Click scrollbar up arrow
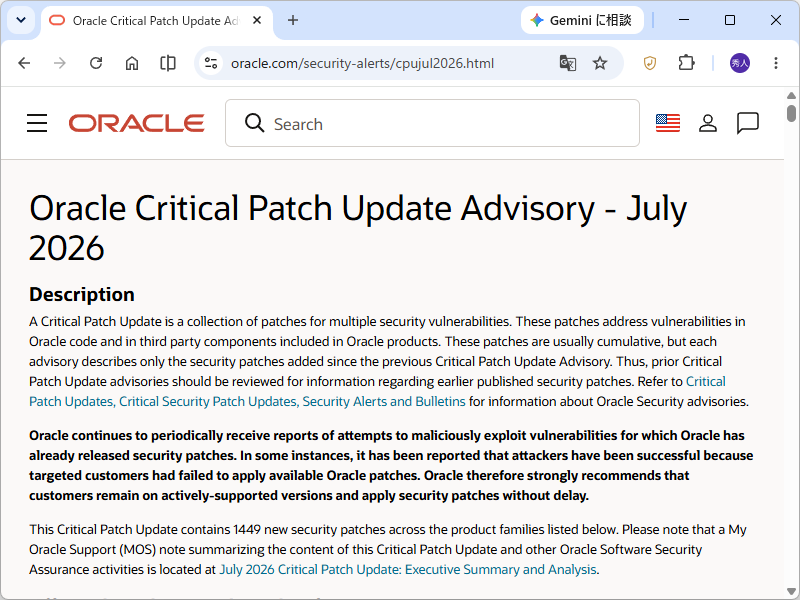This screenshot has width=800, height=600. [791, 95]
